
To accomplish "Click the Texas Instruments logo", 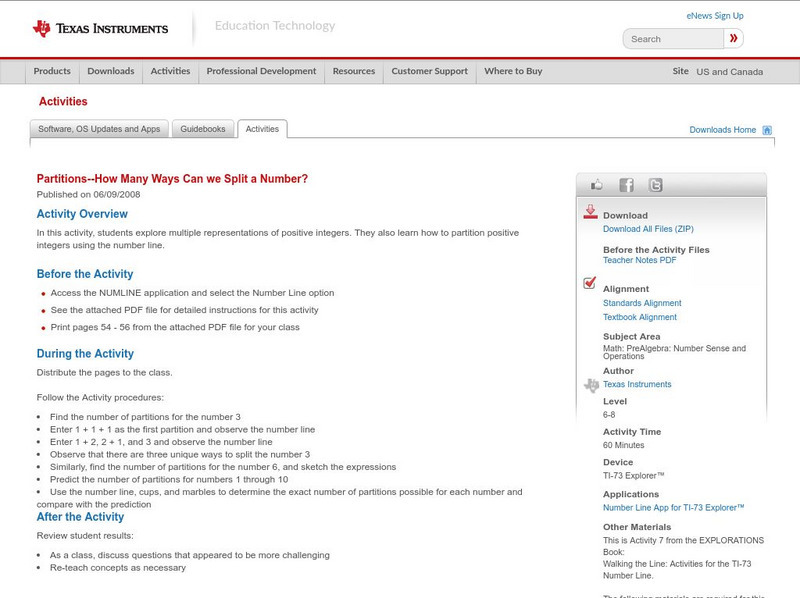I will (x=101, y=29).
